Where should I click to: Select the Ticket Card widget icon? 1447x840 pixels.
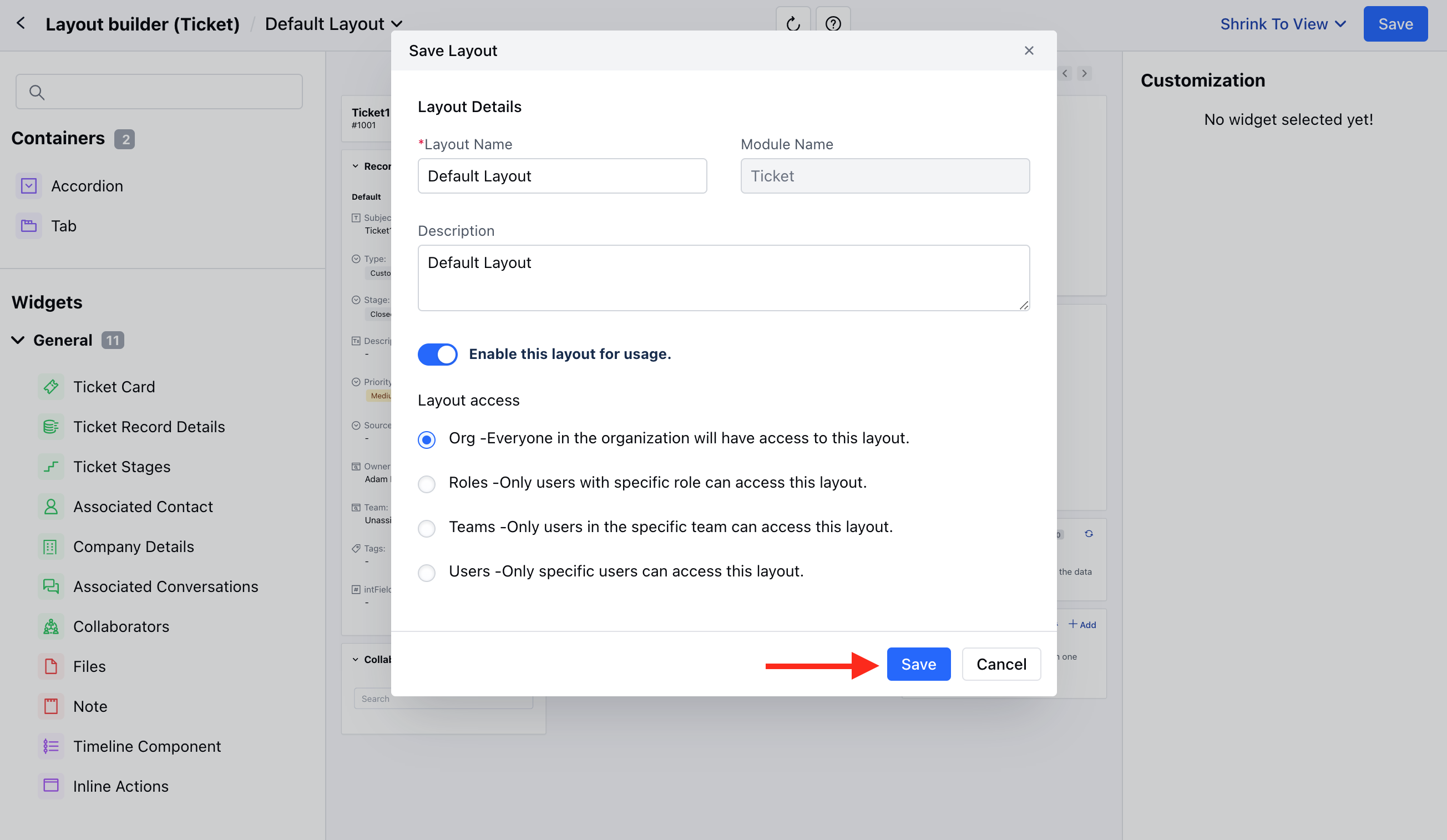(x=50, y=386)
